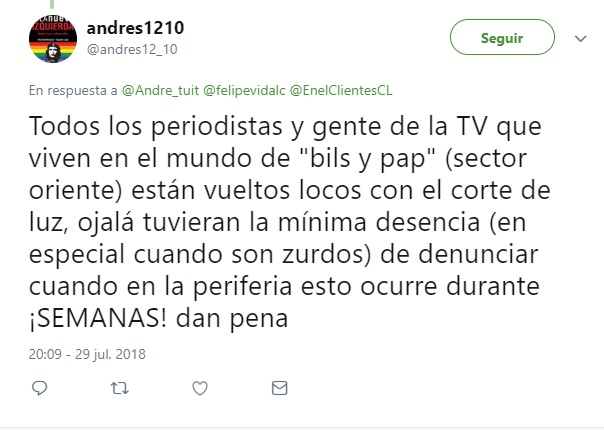The image size is (604, 430).
Task: Send tweet by direct message envelope icon
Action: [x=279, y=388]
